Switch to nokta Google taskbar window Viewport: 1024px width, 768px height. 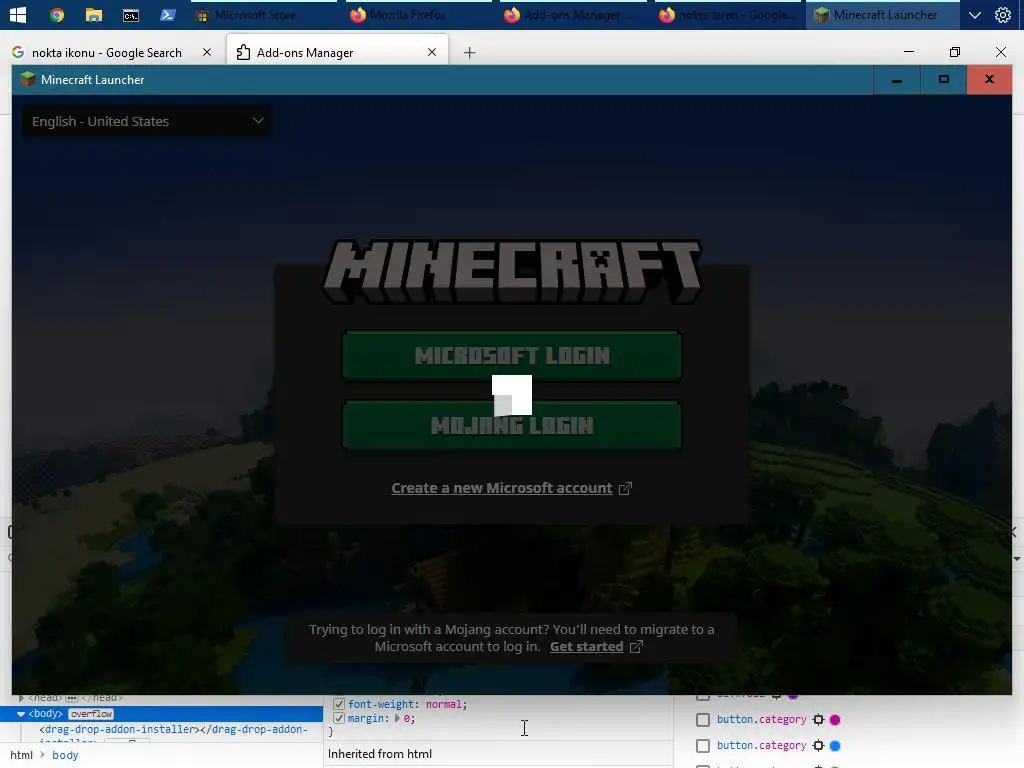point(728,14)
